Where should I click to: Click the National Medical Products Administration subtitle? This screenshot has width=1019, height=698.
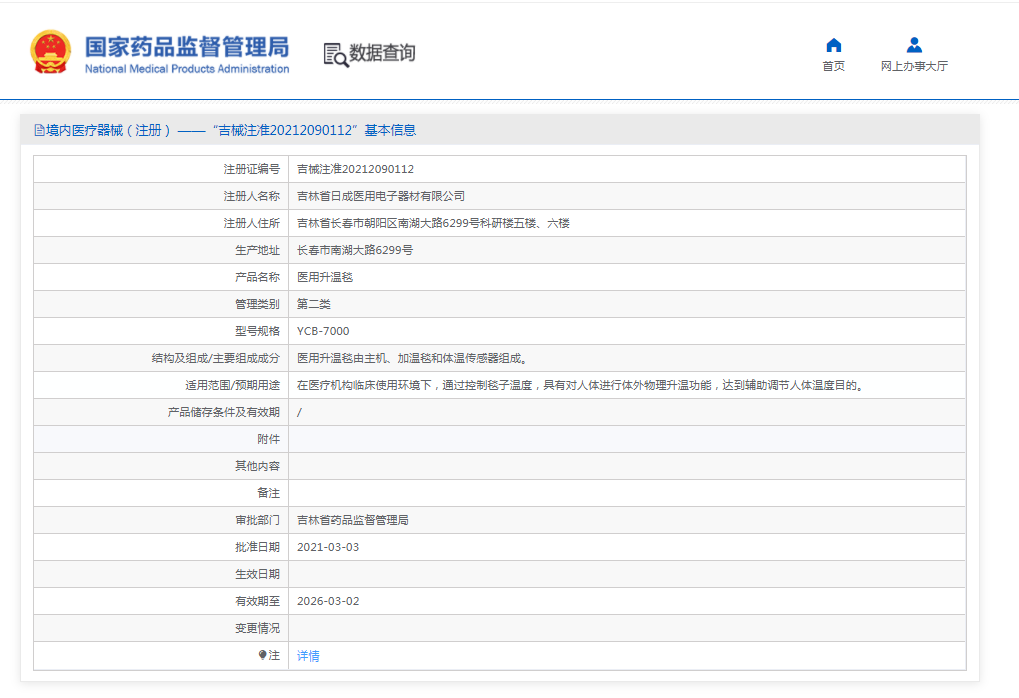tap(186, 69)
